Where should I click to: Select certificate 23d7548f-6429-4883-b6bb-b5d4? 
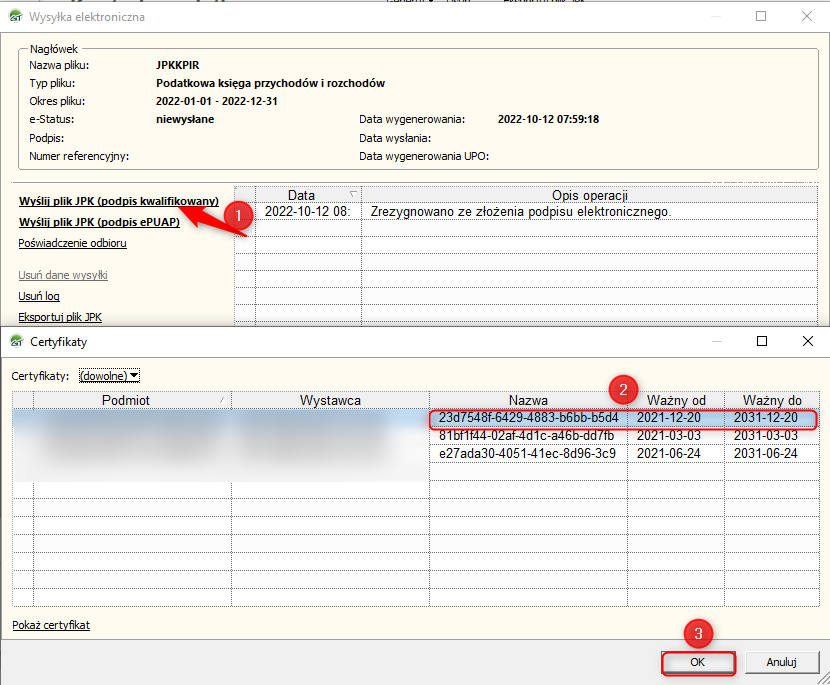(528, 418)
